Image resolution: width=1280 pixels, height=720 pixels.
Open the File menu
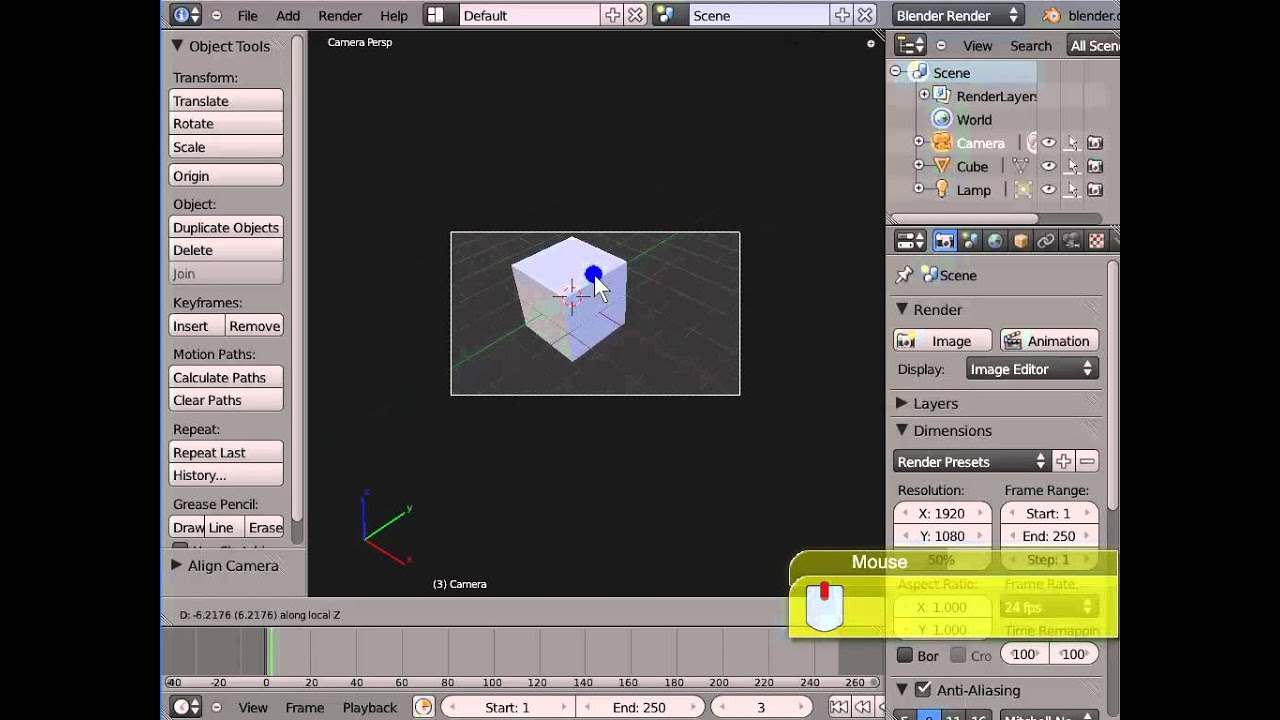(247, 16)
